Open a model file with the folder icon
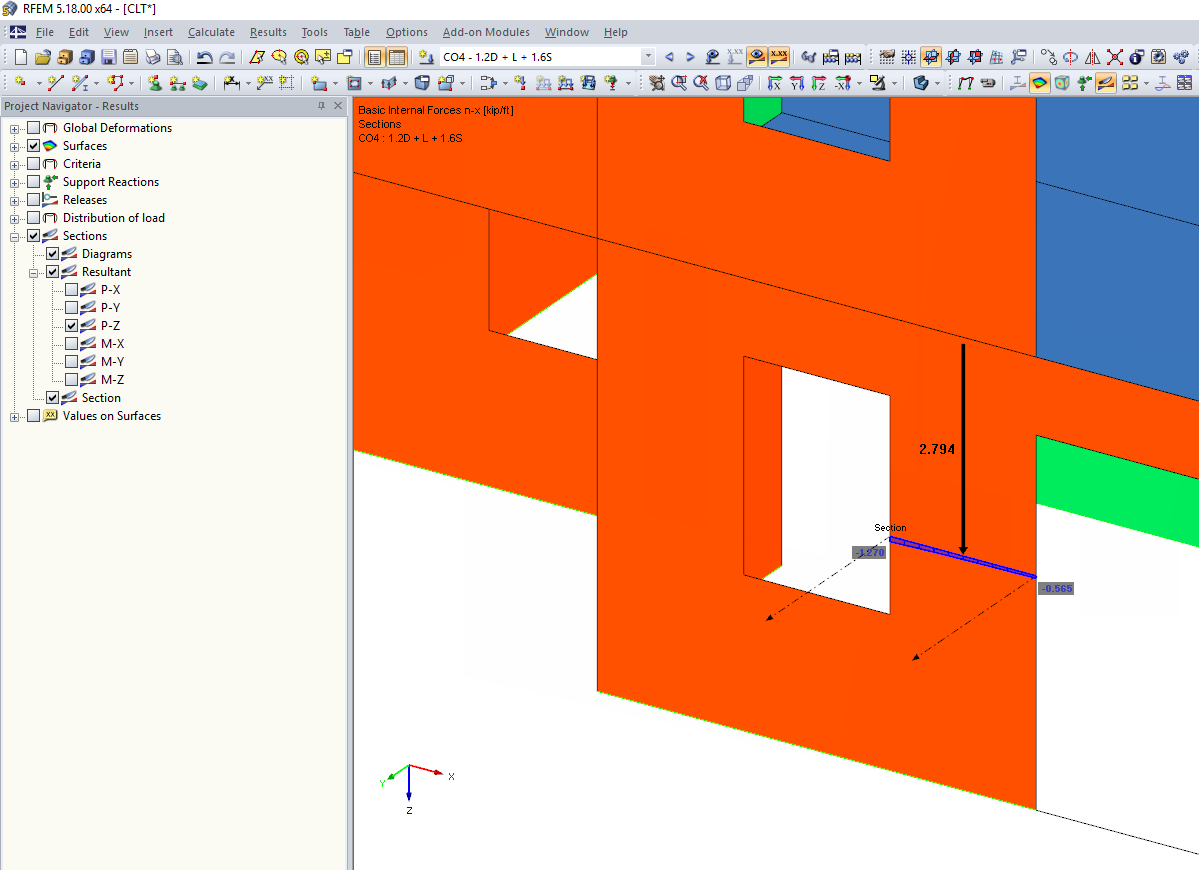This screenshot has width=1199, height=870. tap(43, 57)
